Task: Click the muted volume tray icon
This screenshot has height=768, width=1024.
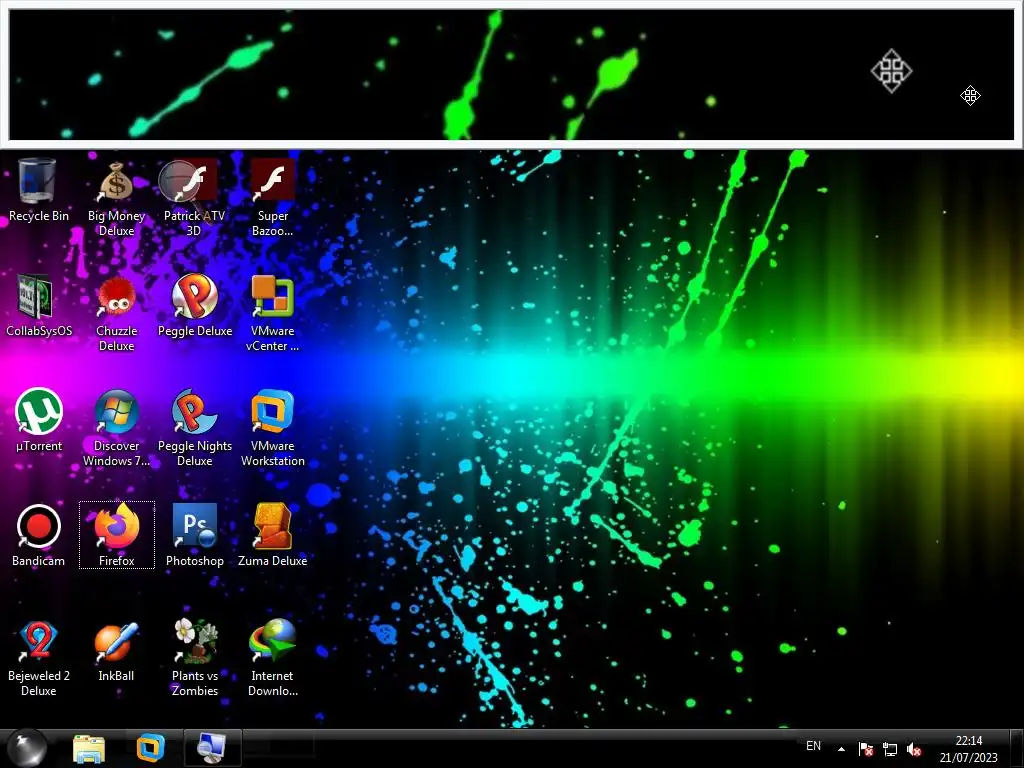Action: (914, 749)
